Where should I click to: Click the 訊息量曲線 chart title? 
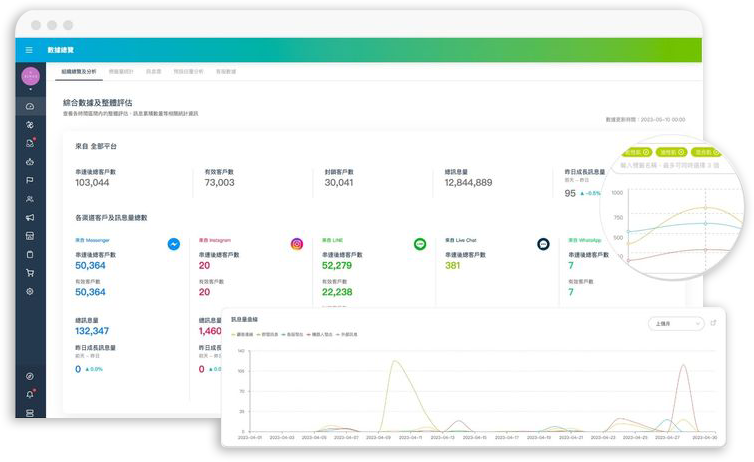[x=244, y=319]
